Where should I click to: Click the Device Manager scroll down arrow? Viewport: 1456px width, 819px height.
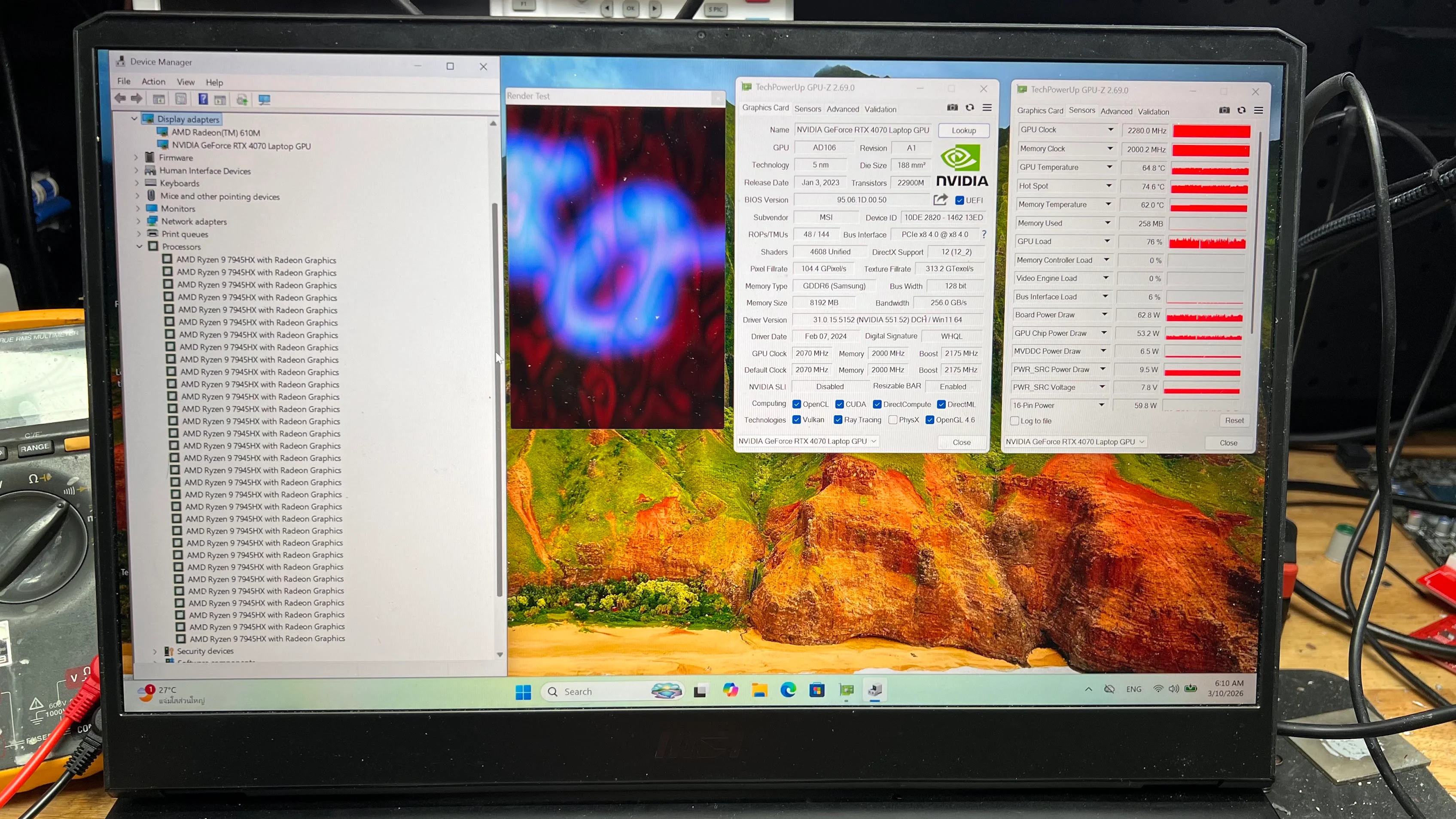(x=500, y=655)
